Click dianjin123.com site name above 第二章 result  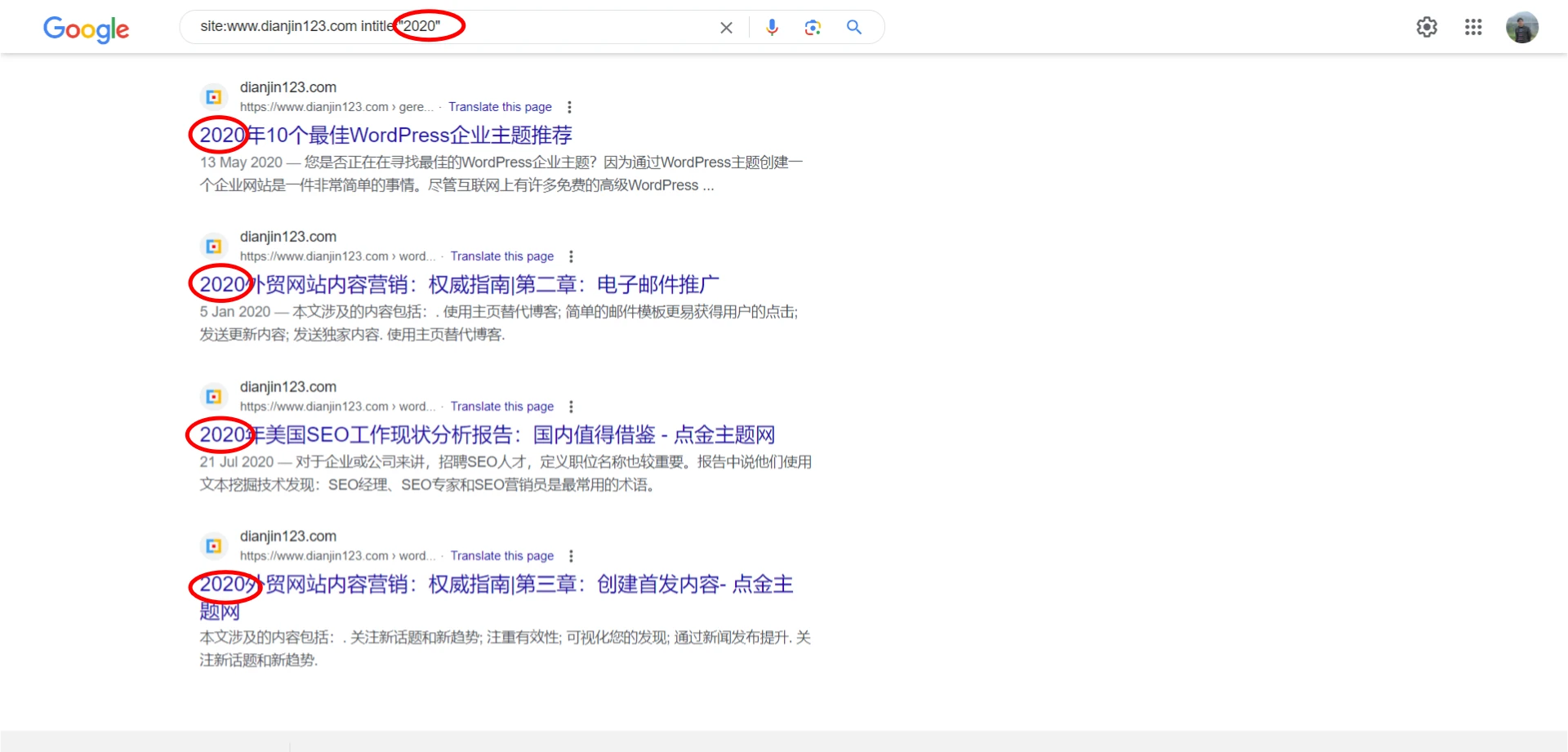288,237
